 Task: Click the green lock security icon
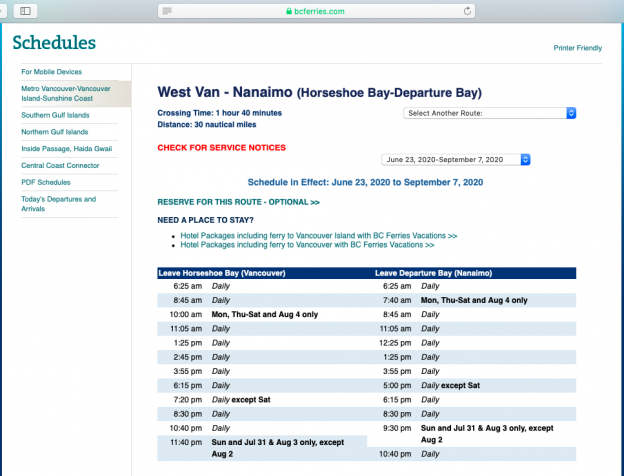[x=289, y=11]
